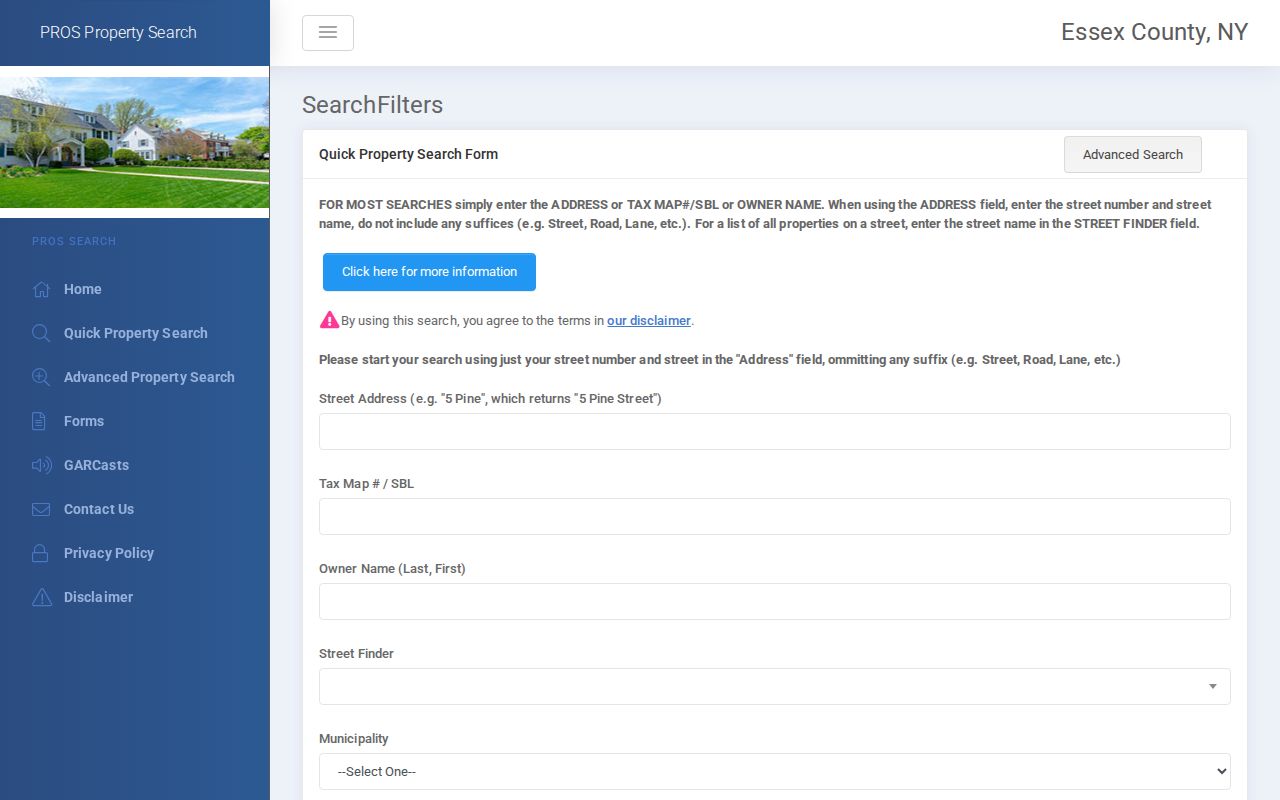1280x800 pixels.
Task: Click the GARCasts speaker icon
Action: (x=41, y=465)
